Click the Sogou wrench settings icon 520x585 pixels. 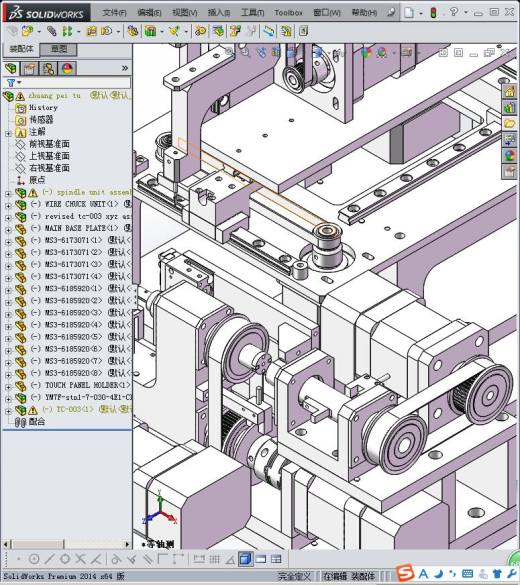(x=513, y=573)
